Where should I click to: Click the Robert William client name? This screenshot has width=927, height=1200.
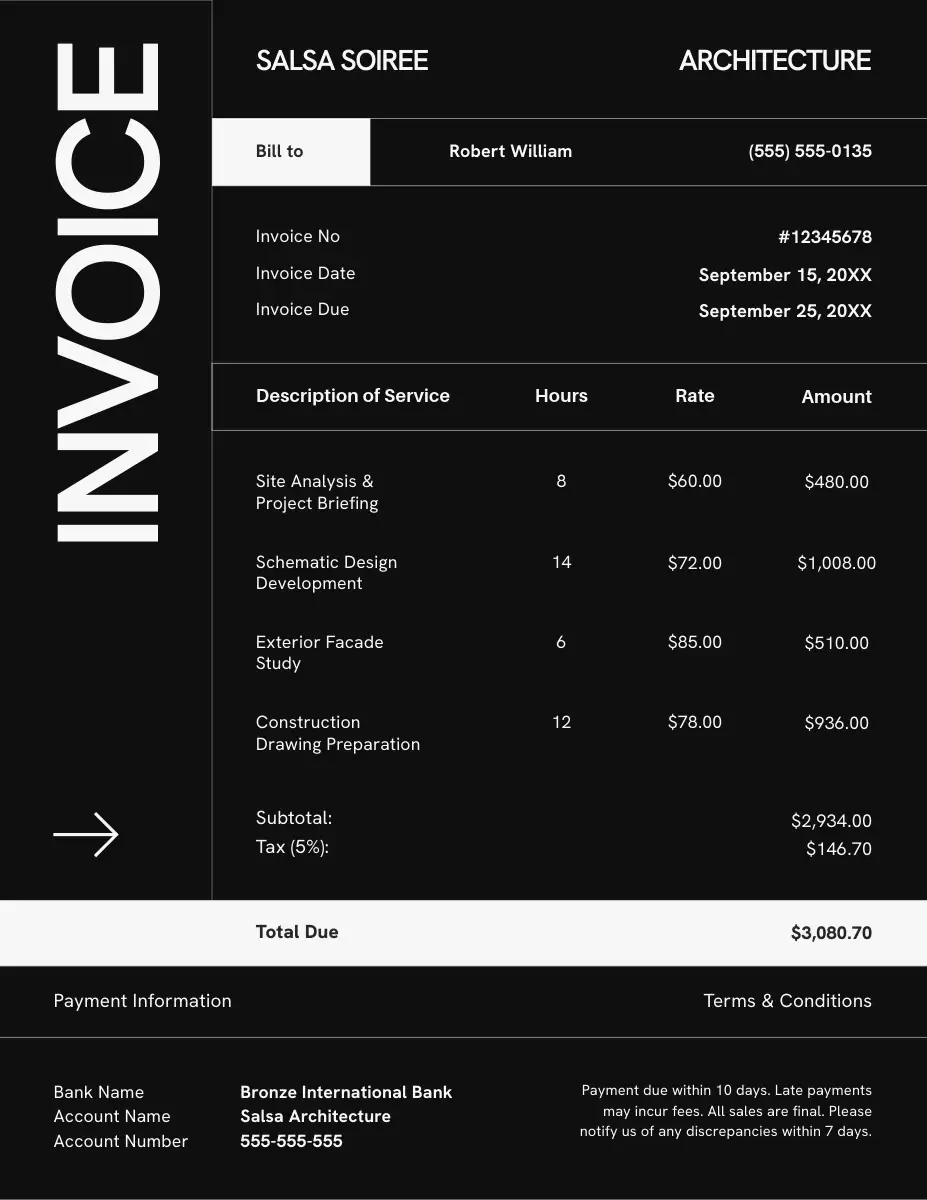pos(510,152)
